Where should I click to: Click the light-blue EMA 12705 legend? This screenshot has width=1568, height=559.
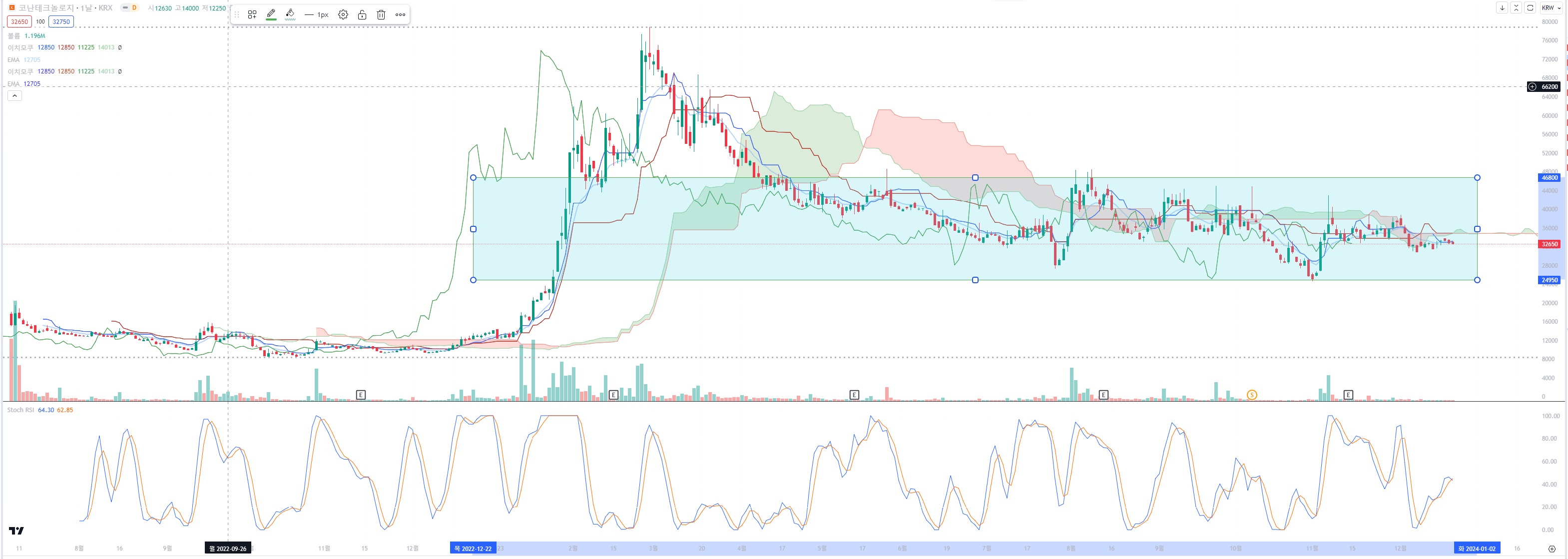point(24,59)
